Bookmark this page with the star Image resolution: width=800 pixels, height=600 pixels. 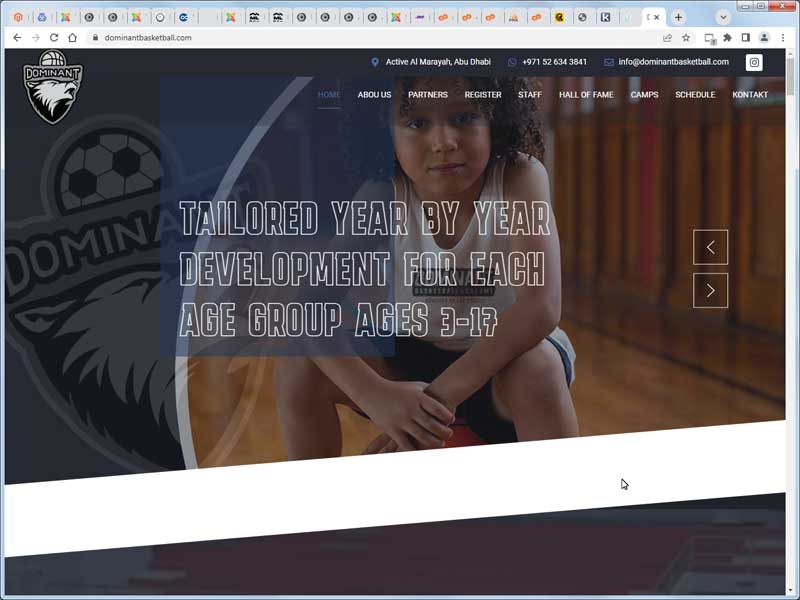pos(686,37)
